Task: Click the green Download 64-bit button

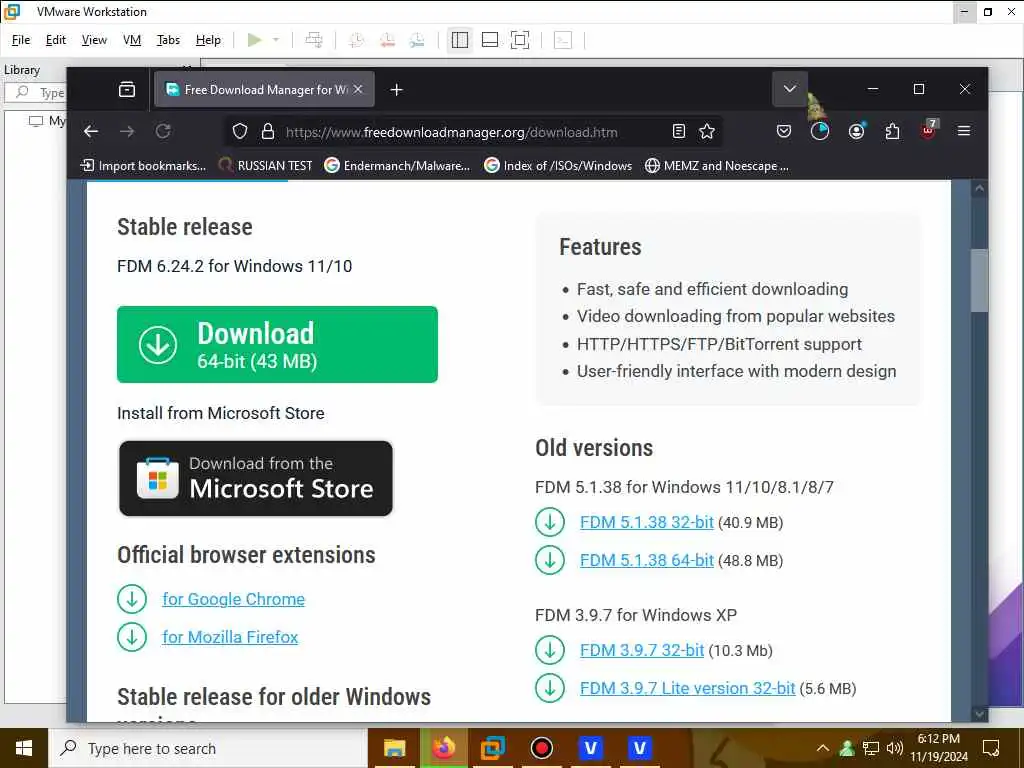Action: coord(278,344)
